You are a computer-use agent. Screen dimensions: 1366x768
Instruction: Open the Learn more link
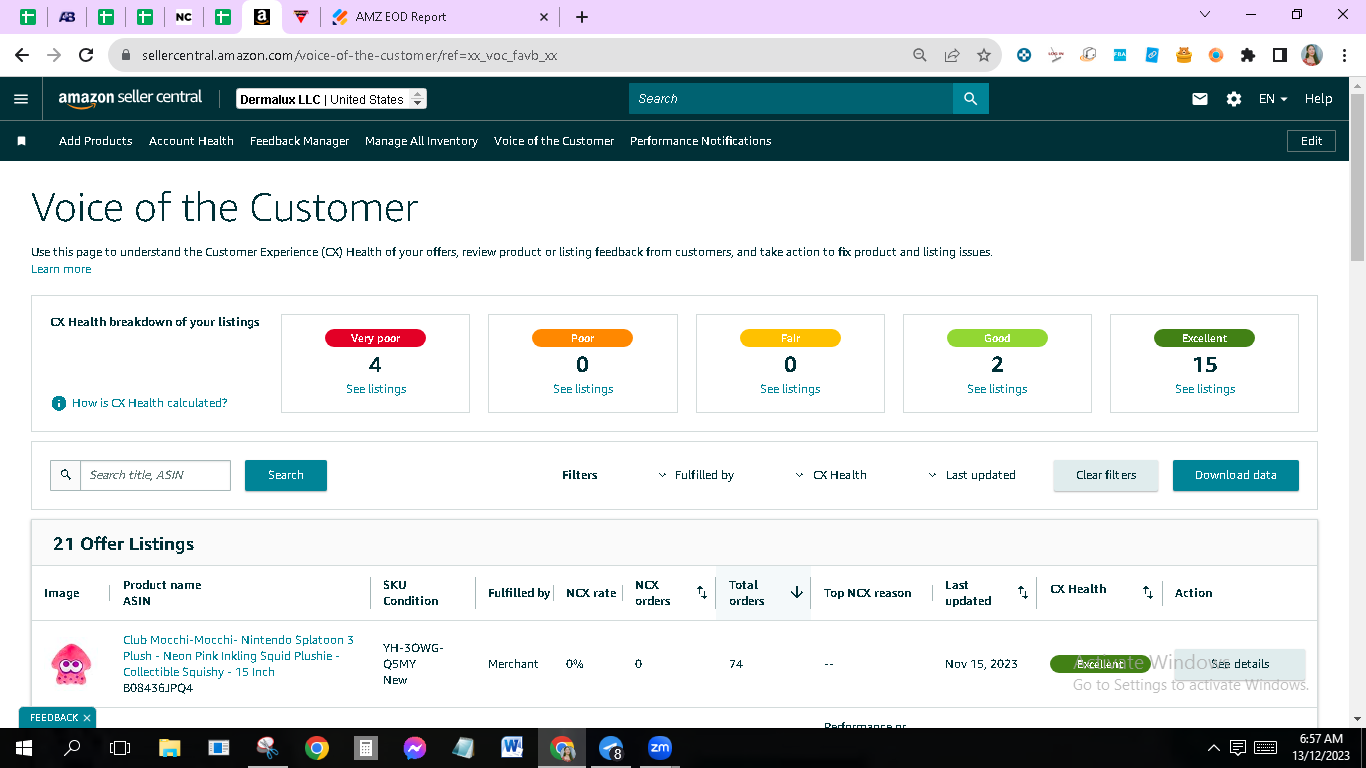pyautogui.click(x=61, y=269)
